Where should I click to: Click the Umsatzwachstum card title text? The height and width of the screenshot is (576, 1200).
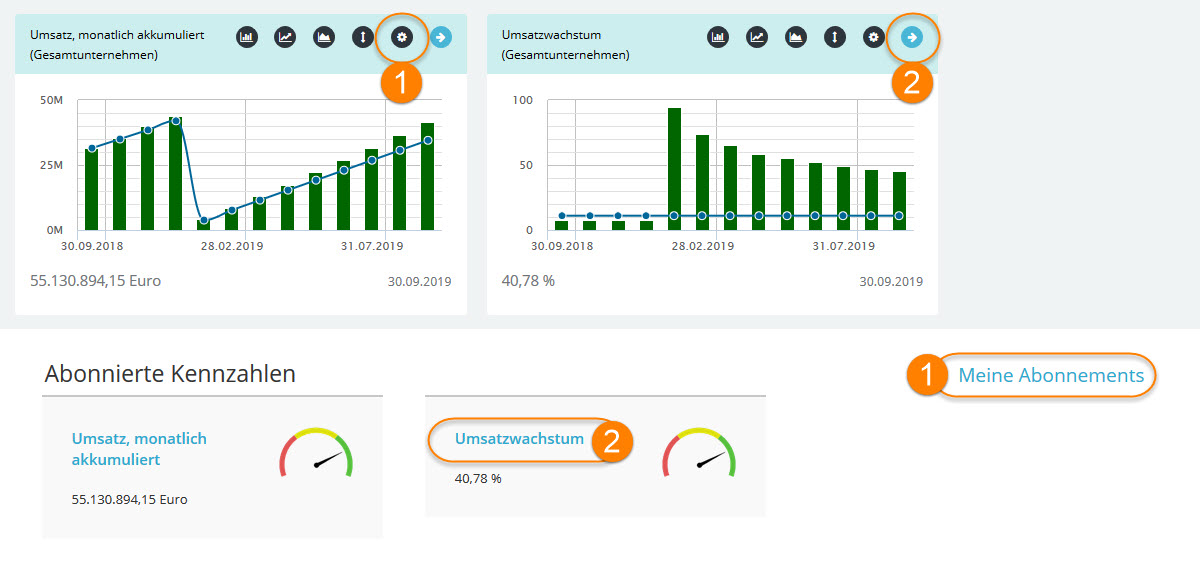click(x=551, y=35)
